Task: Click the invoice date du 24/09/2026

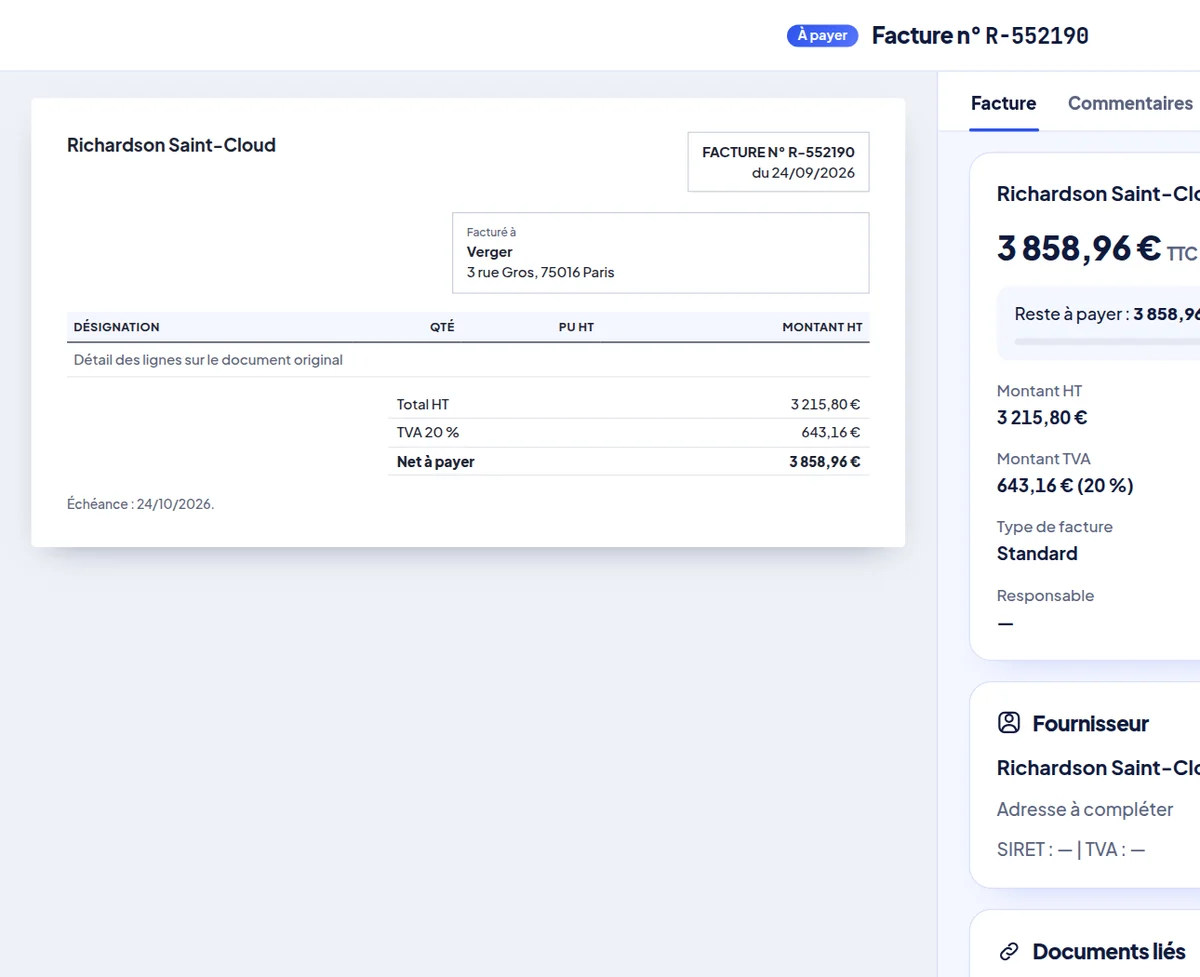Action: (803, 173)
